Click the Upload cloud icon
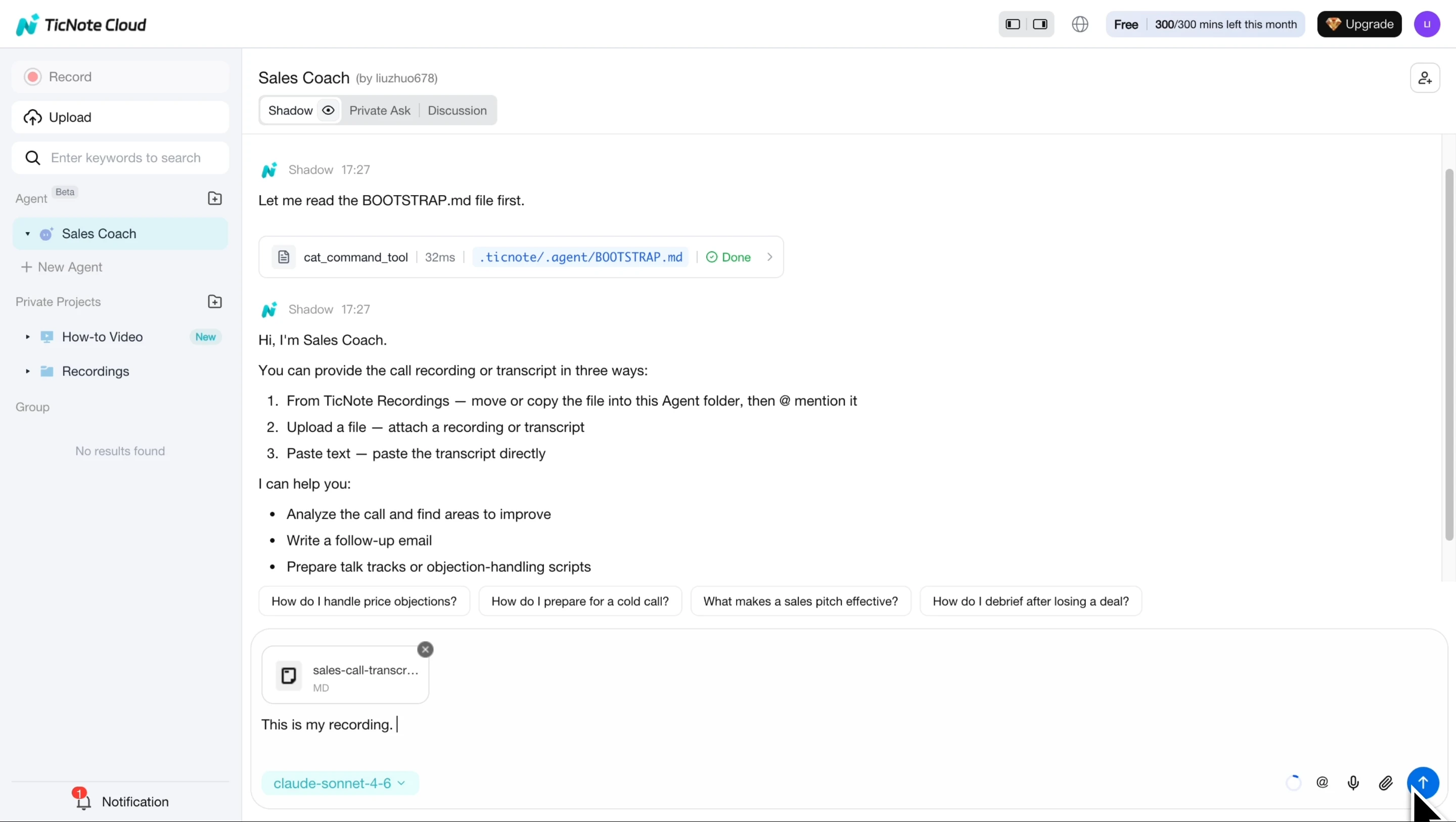 (x=33, y=118)
